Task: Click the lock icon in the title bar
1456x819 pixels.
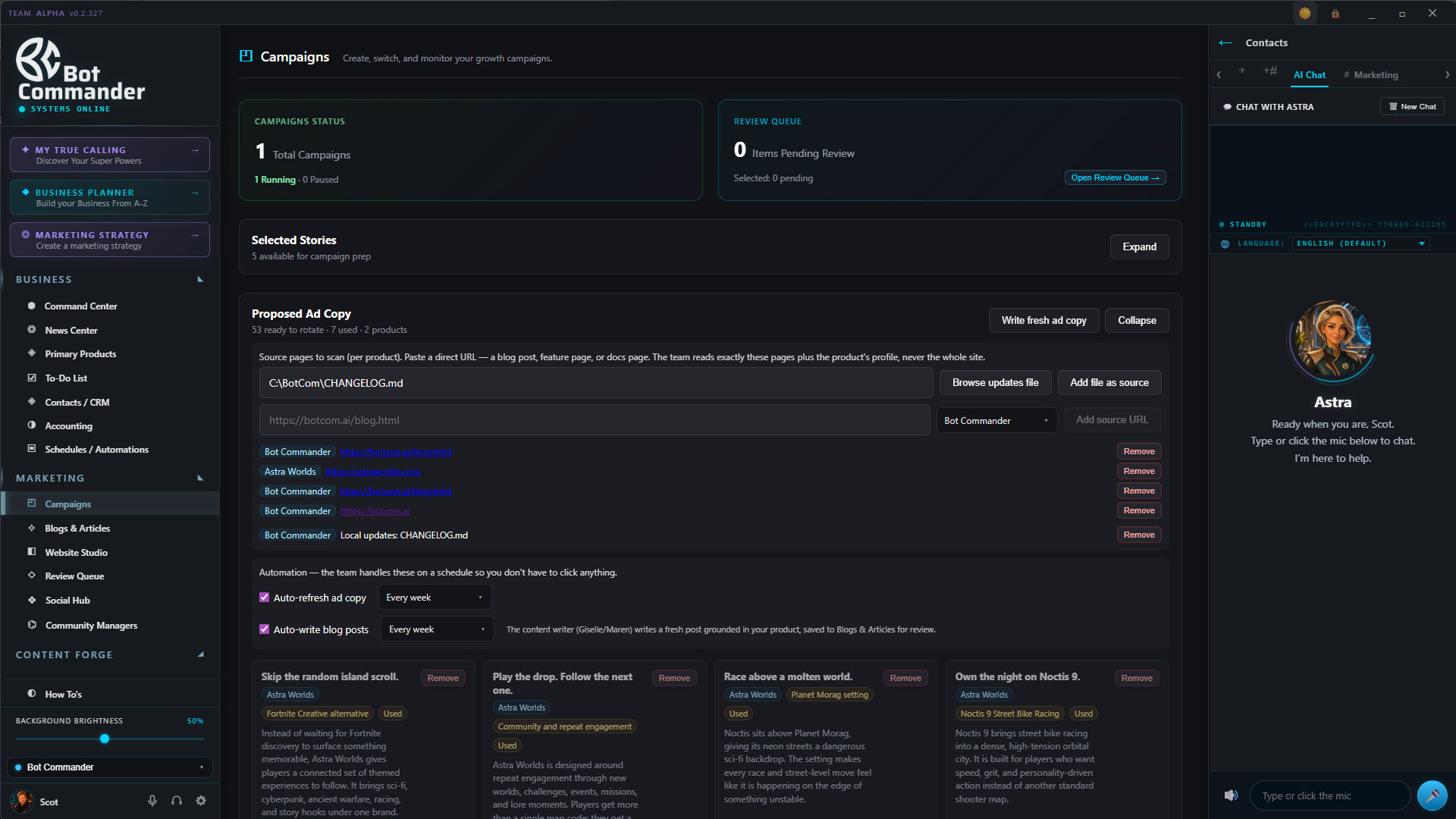Action: coord(1335,13)
